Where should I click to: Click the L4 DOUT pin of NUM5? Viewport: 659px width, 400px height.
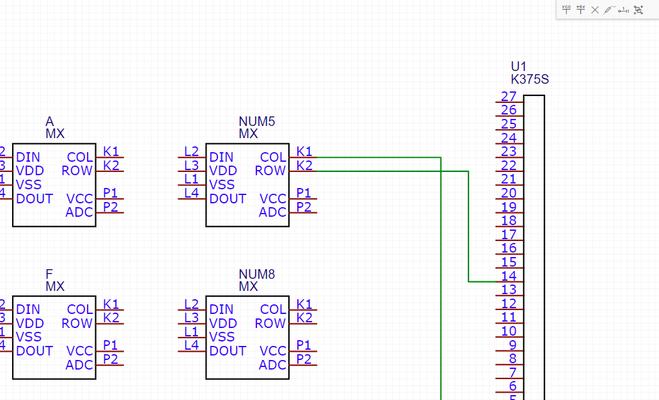tap(192, 195)
